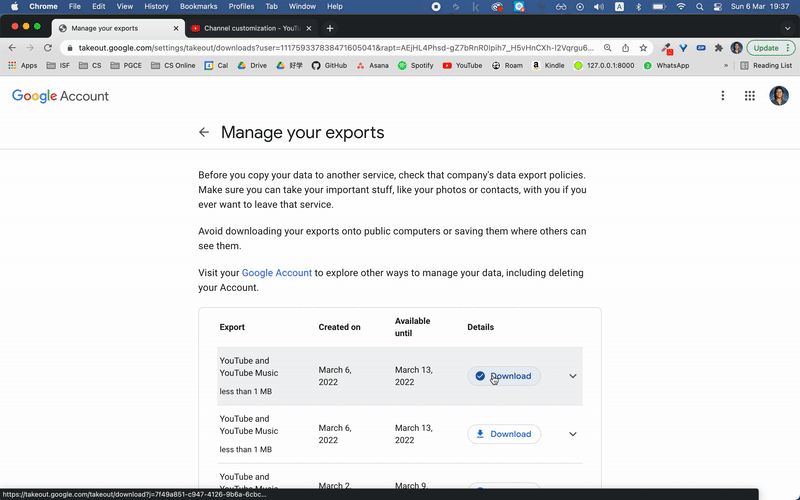Image resolution: width=800 pixels, height=500 pixels.
Task: Open the Chrome extensions puzzle icon
Action: (x=718, y=47)
